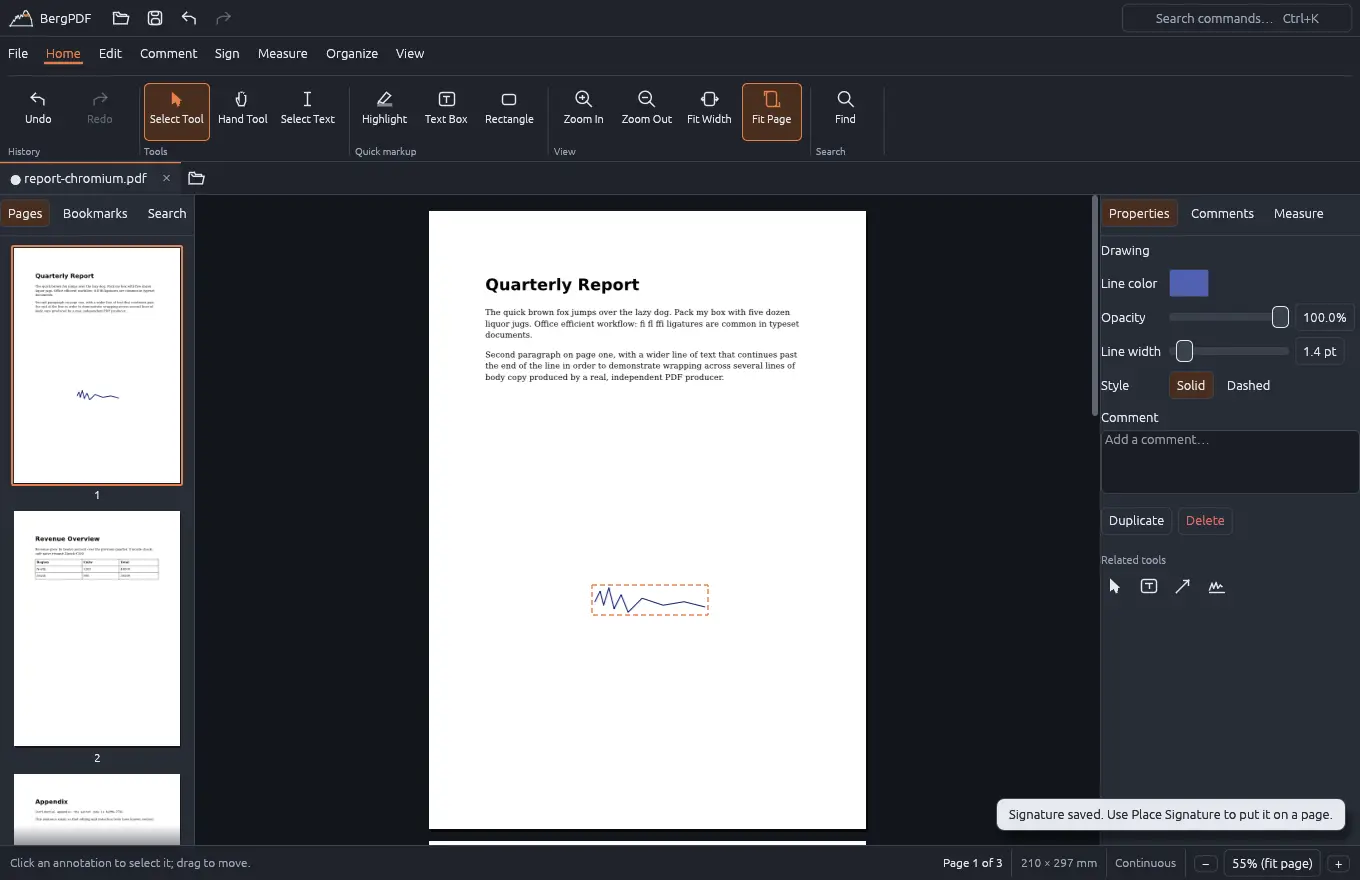Click the text box icon under Related tools

(x=1149, y=587)
